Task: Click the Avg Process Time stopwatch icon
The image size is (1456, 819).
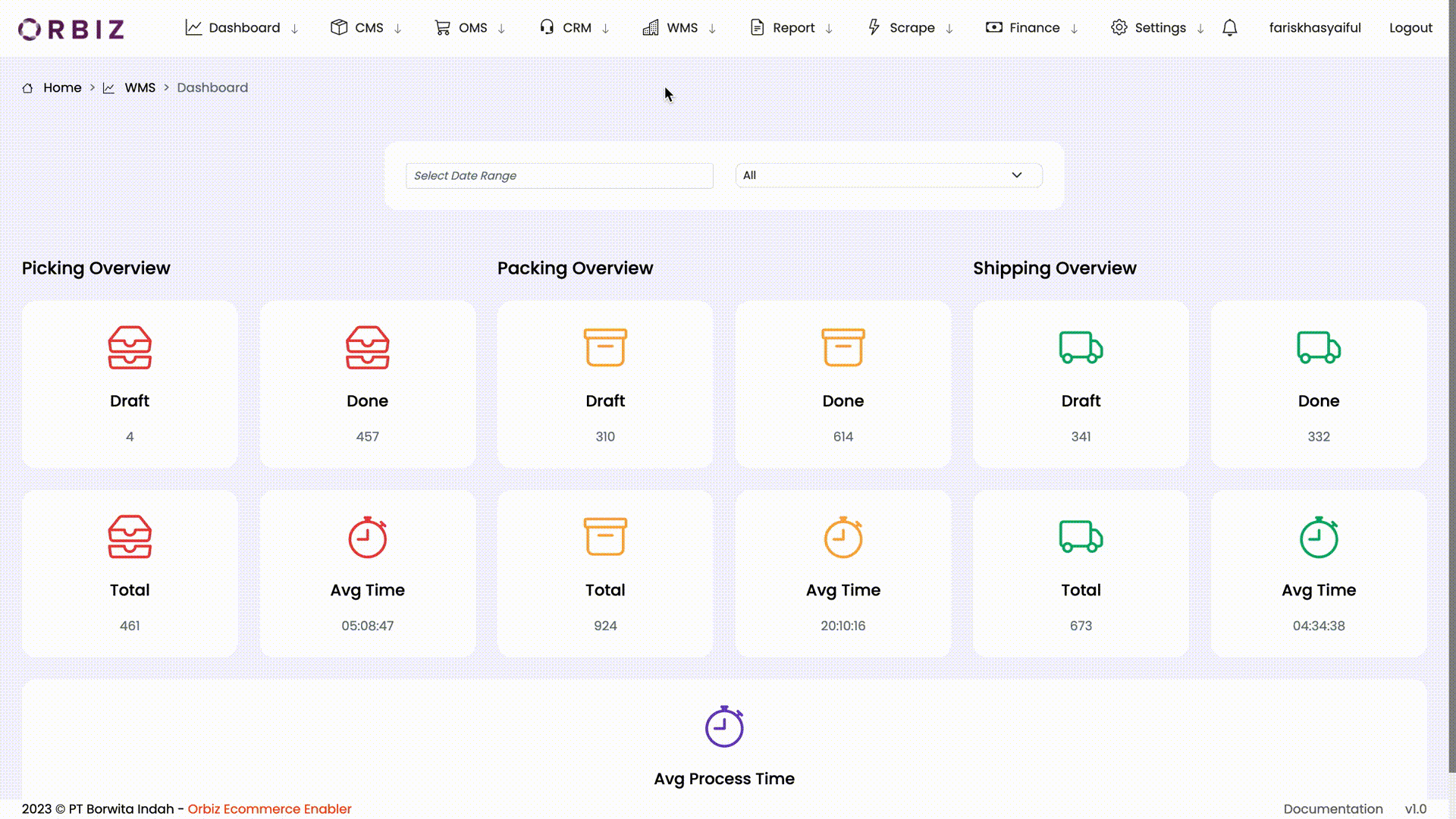Action: (x=724, y=727)
